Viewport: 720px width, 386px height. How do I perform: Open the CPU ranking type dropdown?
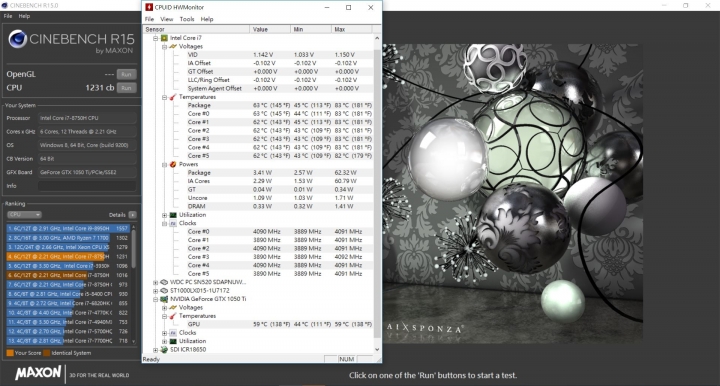[24, 214]
